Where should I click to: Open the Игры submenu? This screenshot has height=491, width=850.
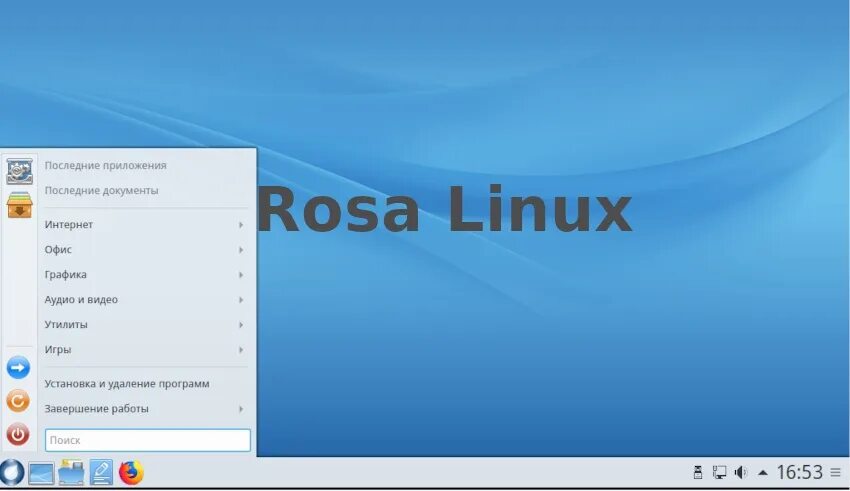point(145,349)
